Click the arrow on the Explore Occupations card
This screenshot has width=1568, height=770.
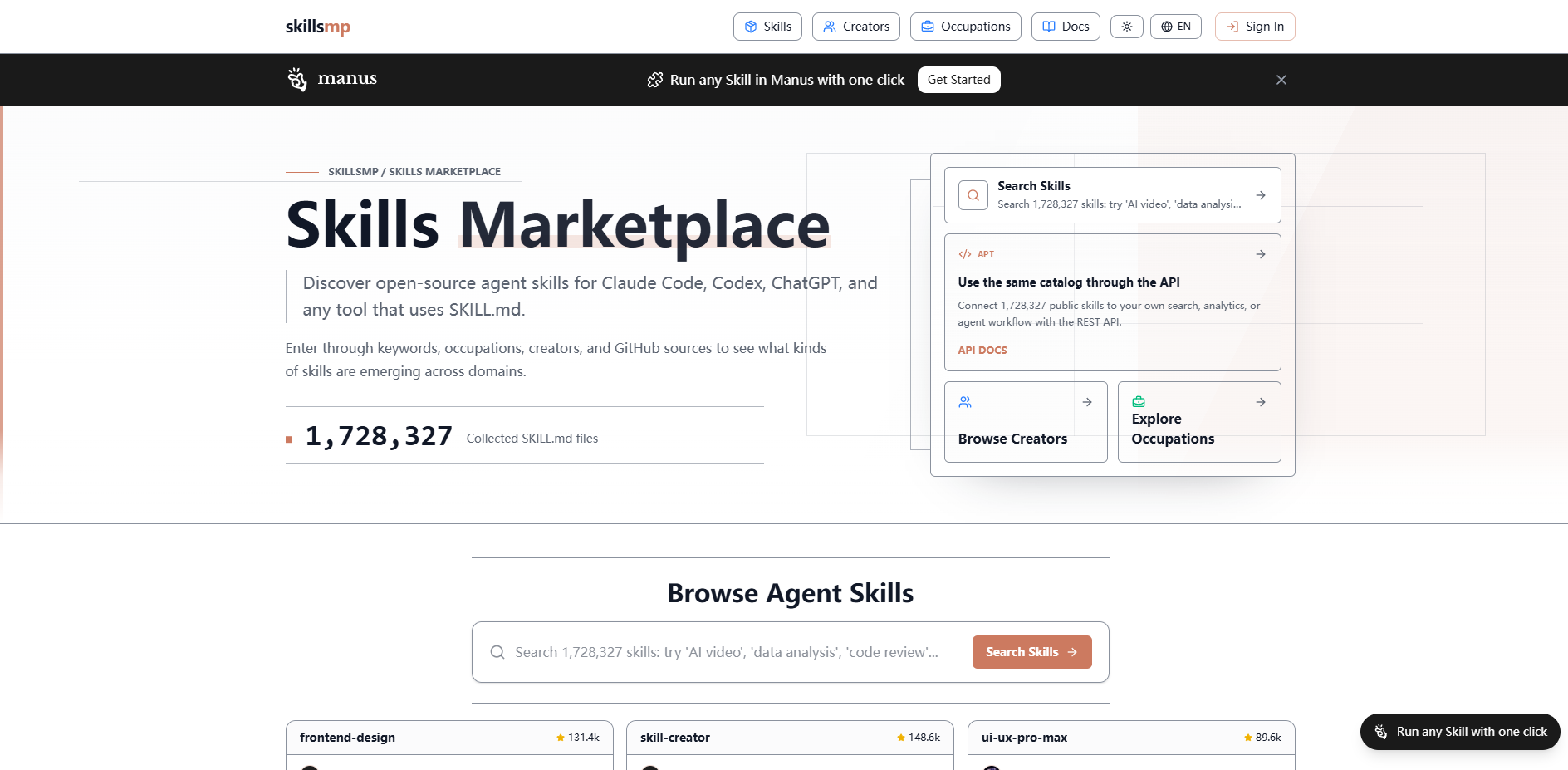(1261, 402)
